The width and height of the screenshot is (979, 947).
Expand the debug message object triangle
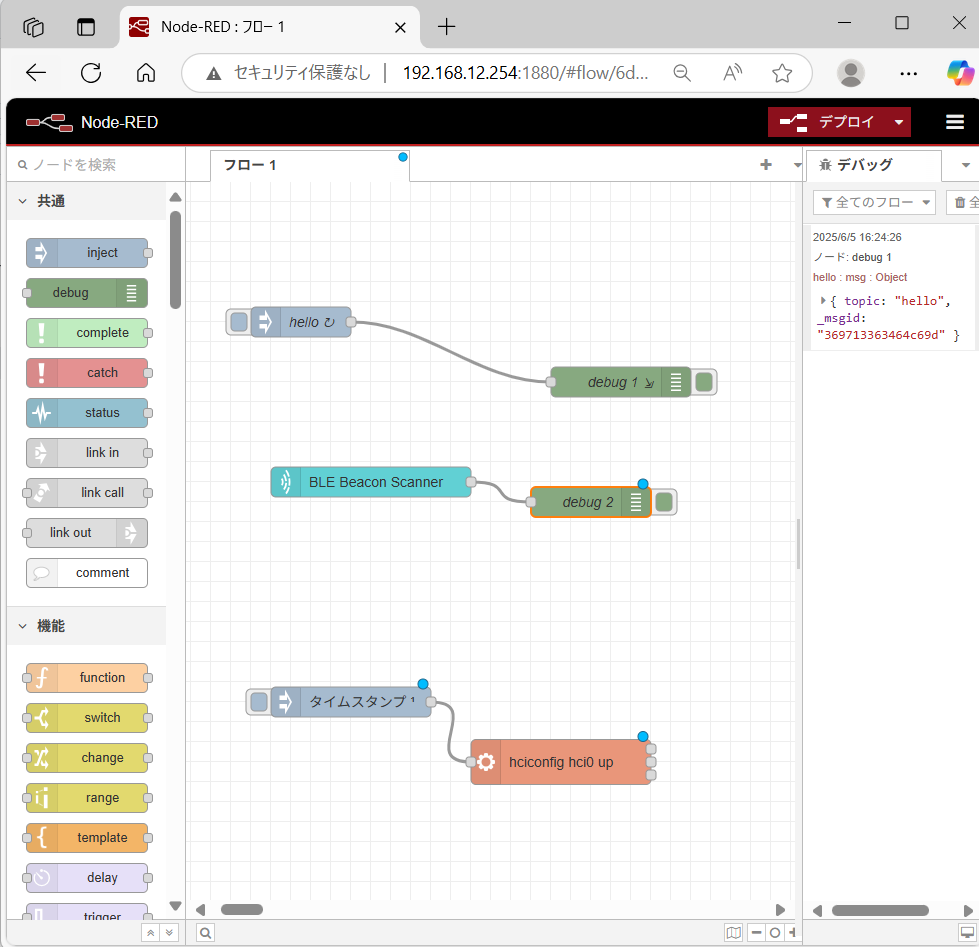(x=823, y=301)
